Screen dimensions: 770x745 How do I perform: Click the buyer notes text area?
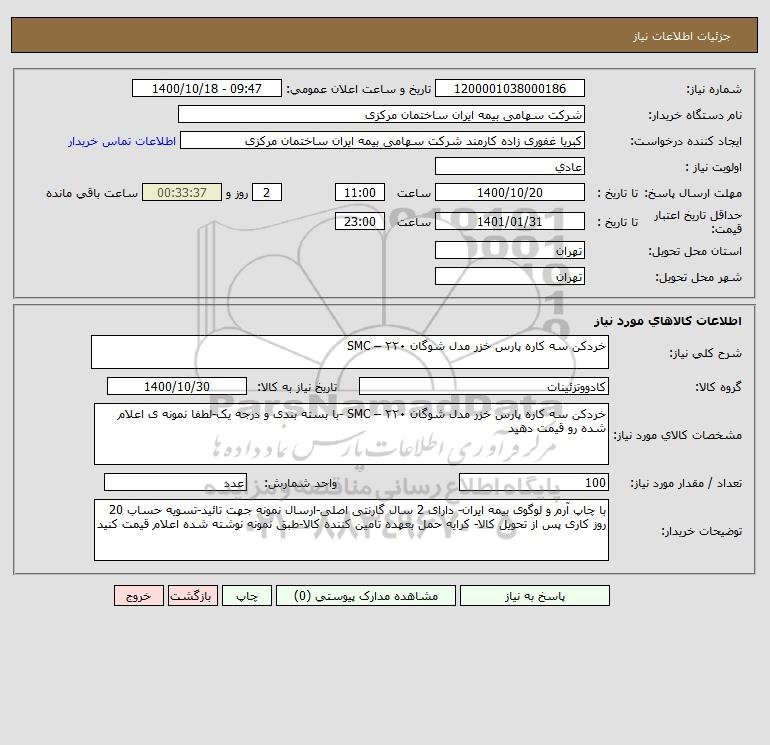(351, 530)
